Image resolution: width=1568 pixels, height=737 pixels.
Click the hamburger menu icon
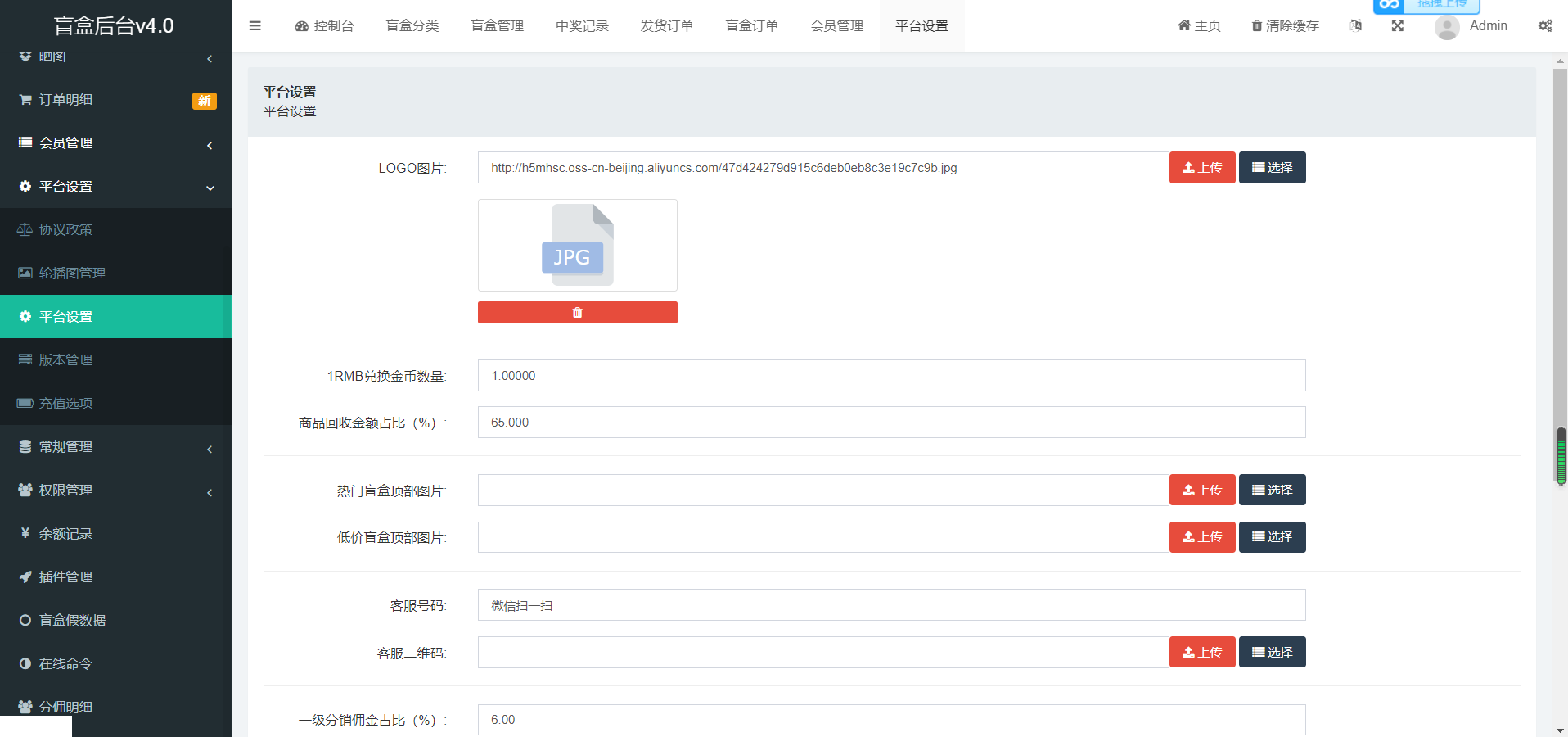coord(255,25)
